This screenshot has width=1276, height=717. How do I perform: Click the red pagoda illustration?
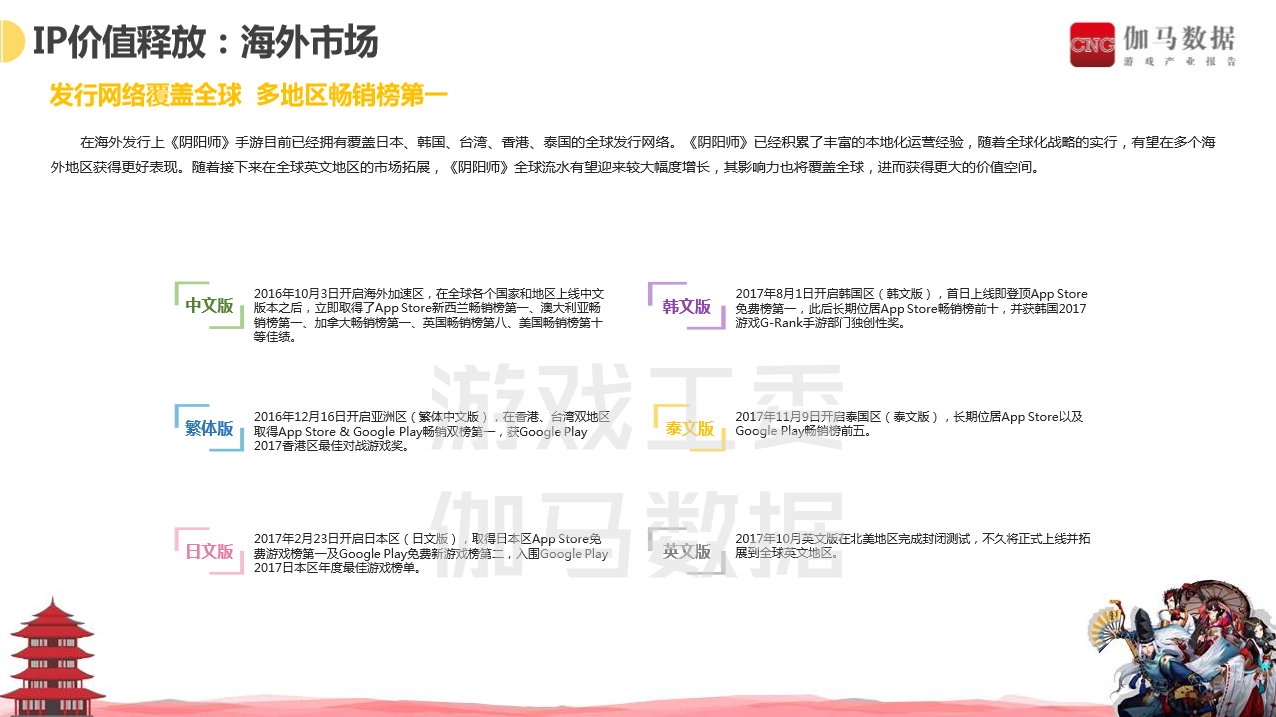coord(52,656)
